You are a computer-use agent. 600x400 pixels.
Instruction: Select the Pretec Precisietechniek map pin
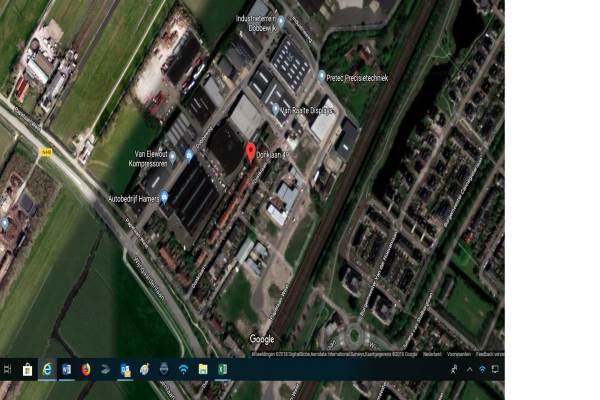(321, 76)
